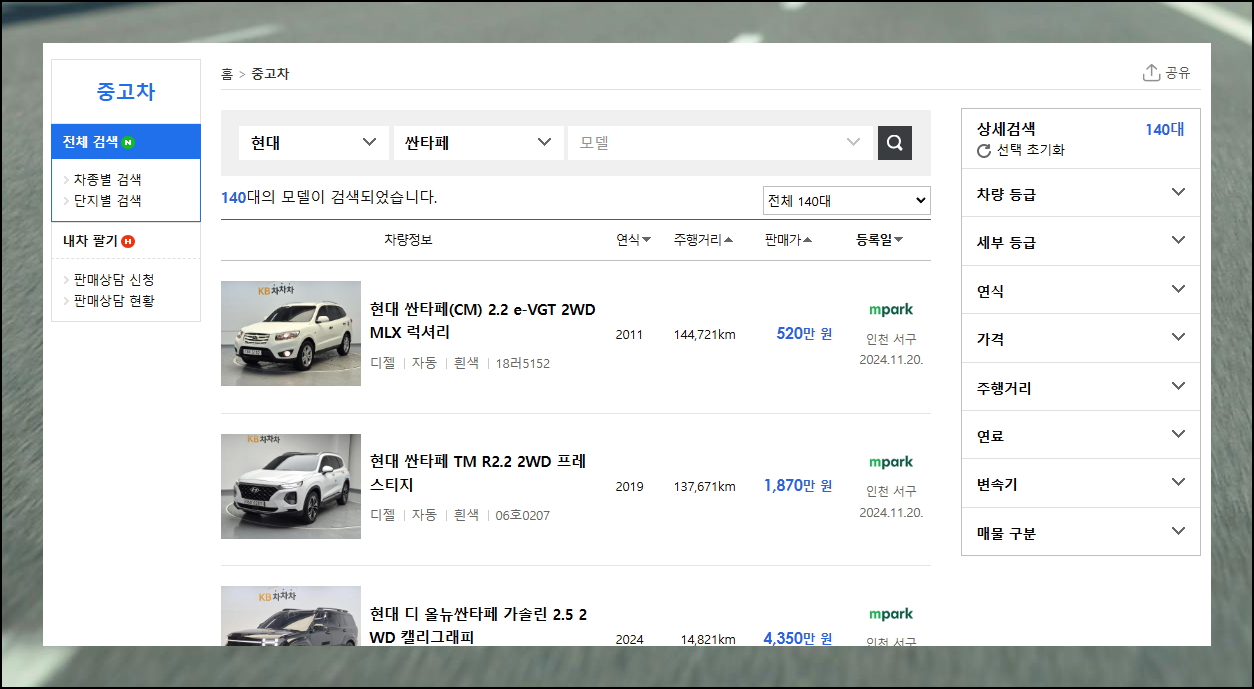The width and height of the screenshot is (1254, 689).
Task: Click the 차량정보 column header
Action: (x=408, y=240)
